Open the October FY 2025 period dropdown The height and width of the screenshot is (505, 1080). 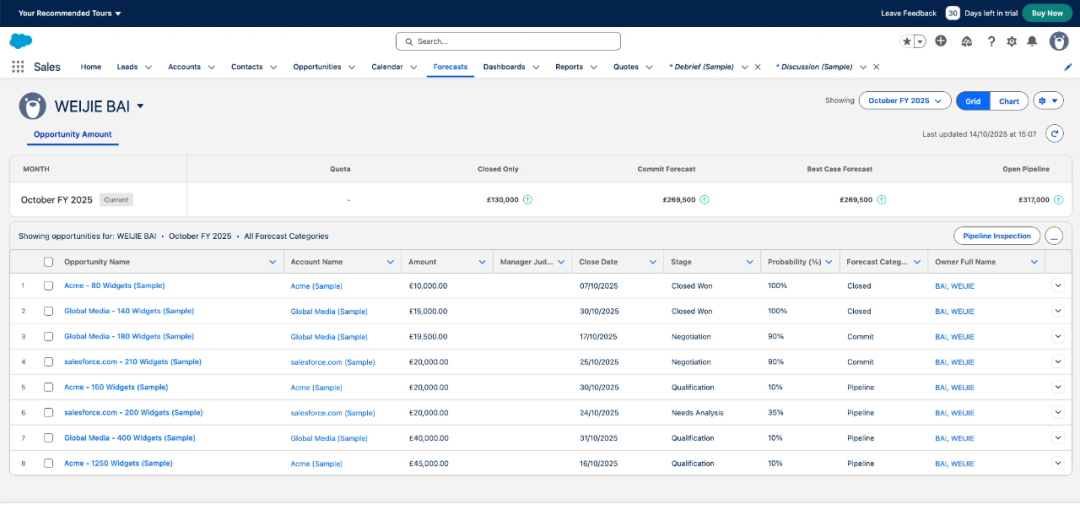pos(905,101)
